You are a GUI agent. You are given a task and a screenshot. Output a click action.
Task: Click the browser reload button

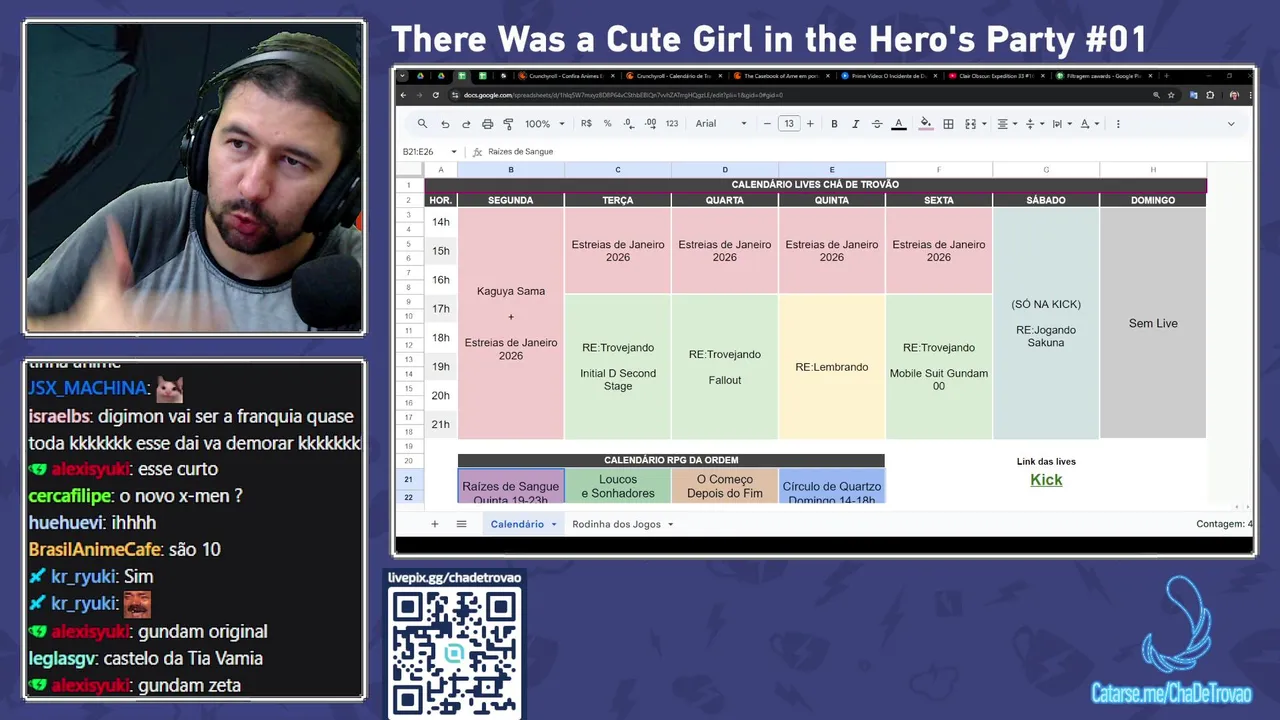[x=435, y=95]
